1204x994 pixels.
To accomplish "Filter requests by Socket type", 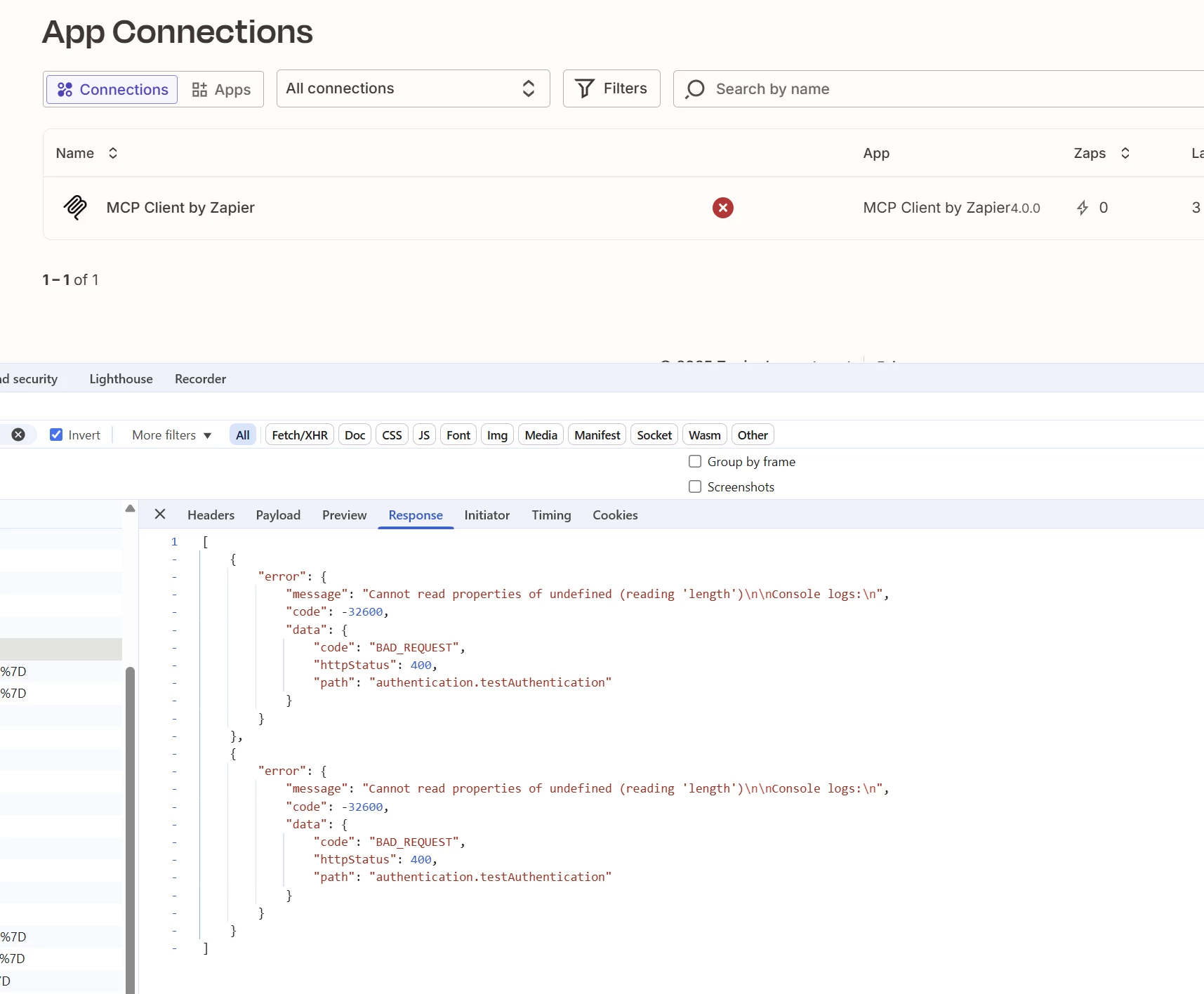I will 654,435.
